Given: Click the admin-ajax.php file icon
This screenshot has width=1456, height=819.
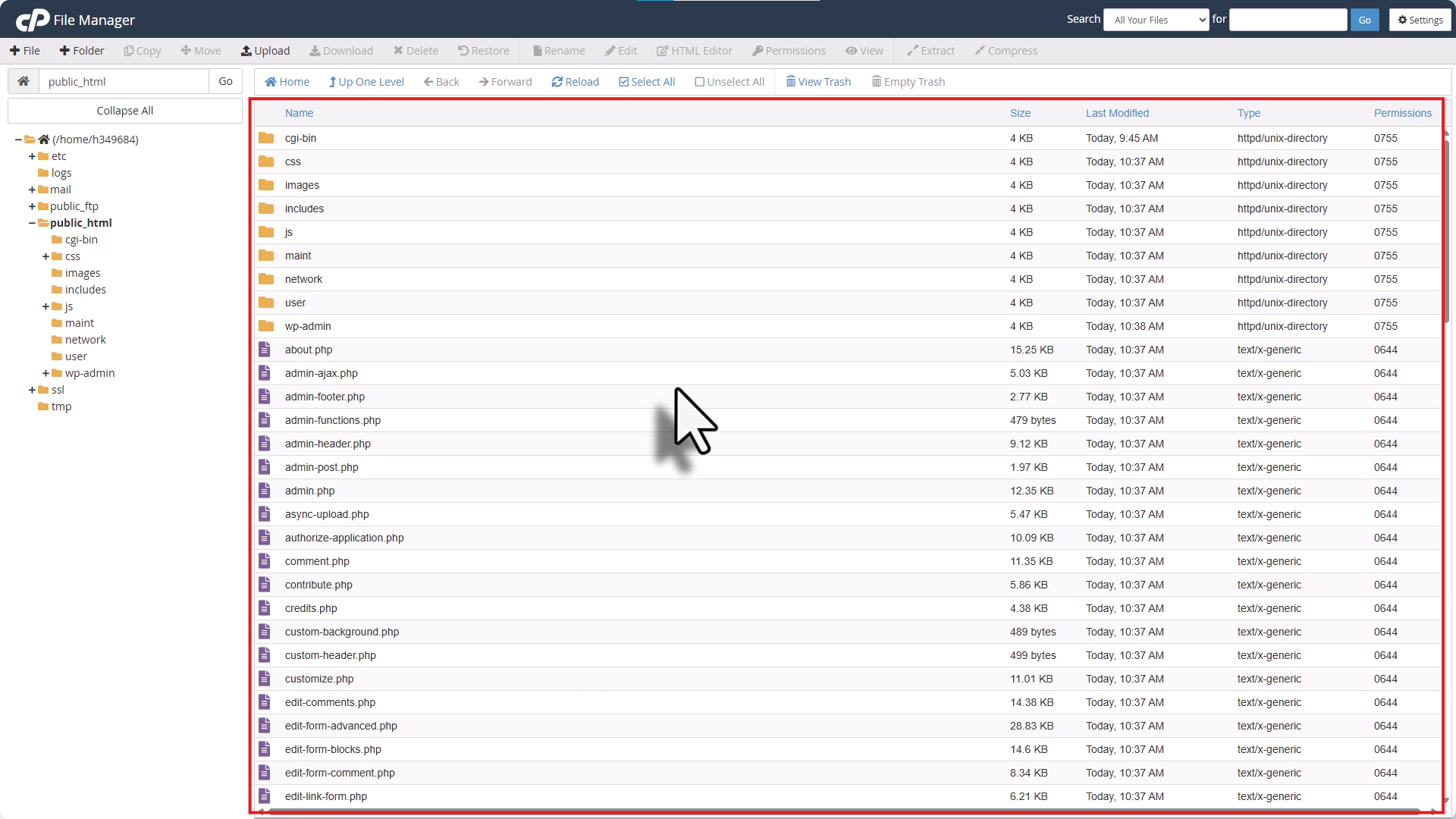Looking at the screenshot, I should 265,373.
